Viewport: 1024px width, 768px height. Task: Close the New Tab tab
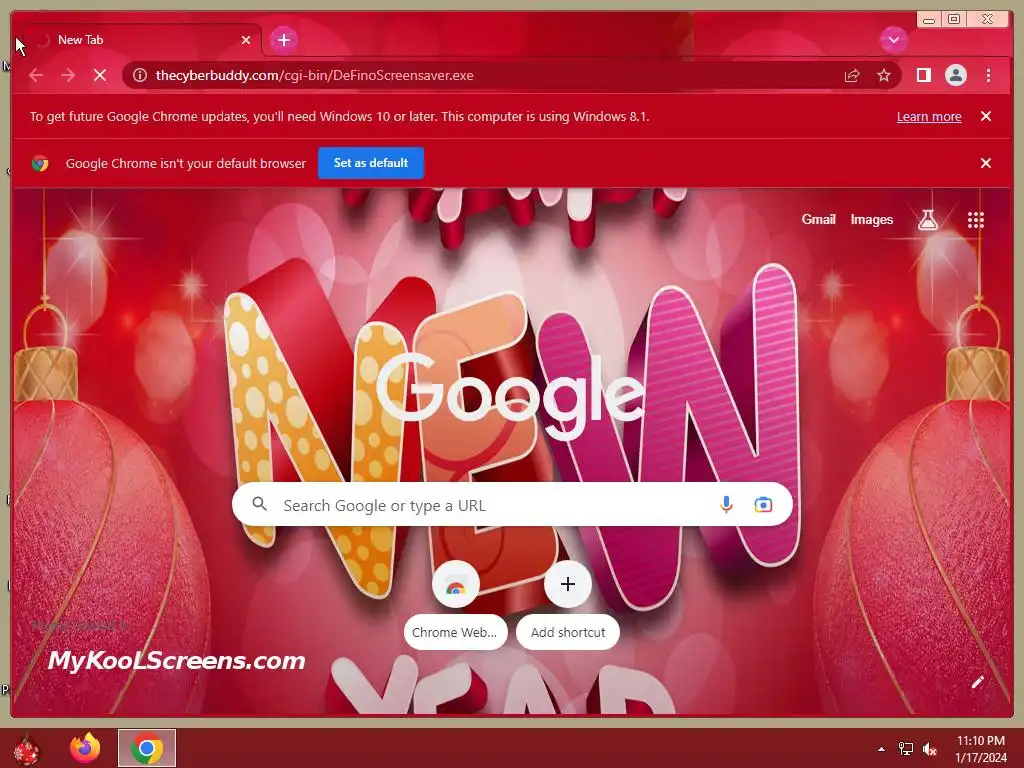click(246, 40)
